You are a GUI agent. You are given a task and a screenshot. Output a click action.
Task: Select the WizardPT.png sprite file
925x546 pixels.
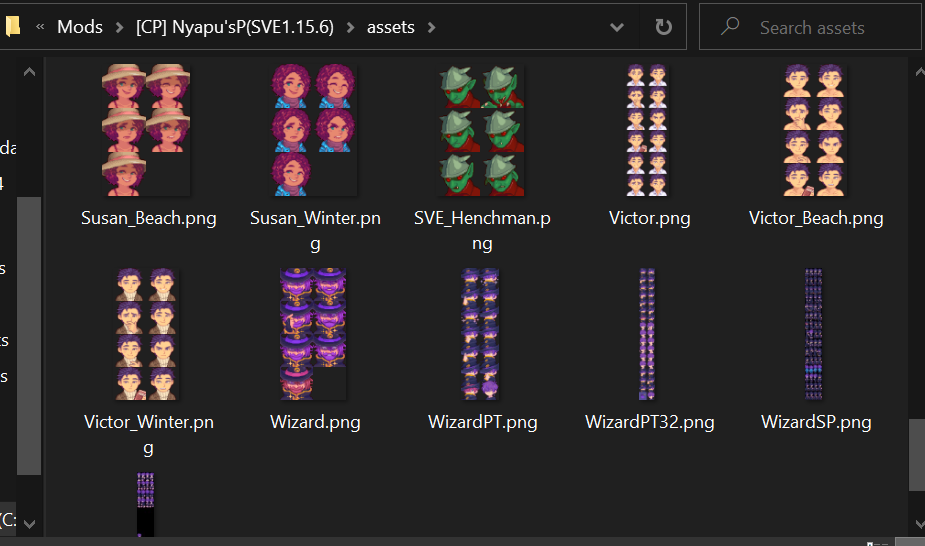(481, 334)
